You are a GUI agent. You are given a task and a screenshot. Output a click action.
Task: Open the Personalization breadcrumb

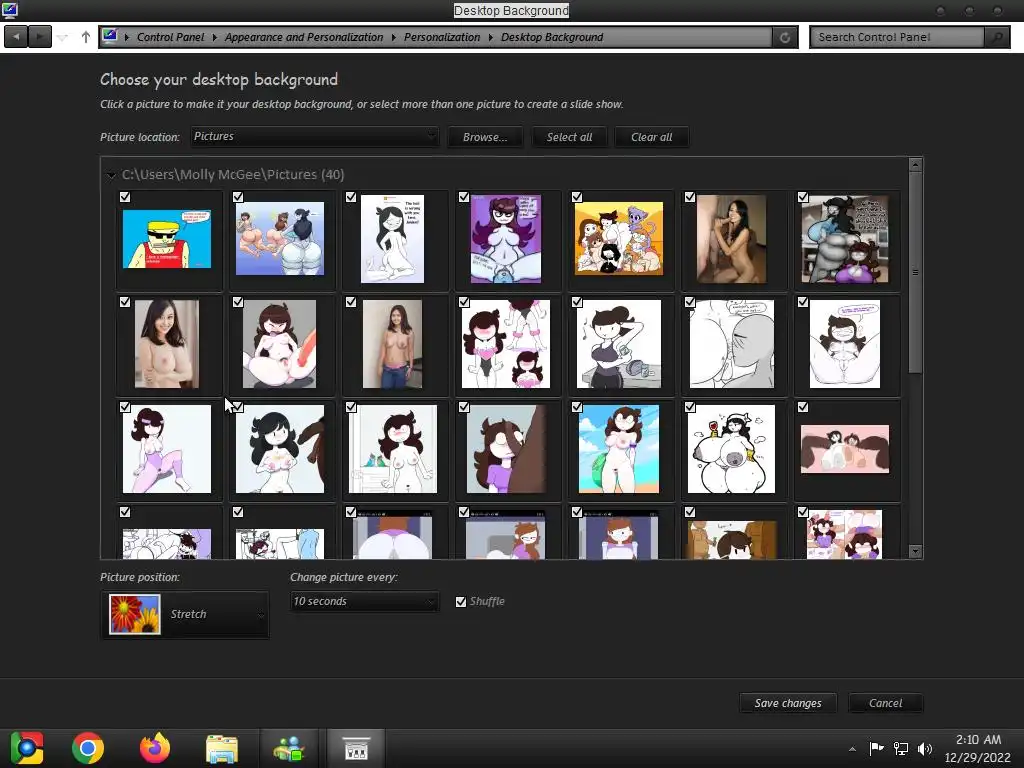pos(441,37)
